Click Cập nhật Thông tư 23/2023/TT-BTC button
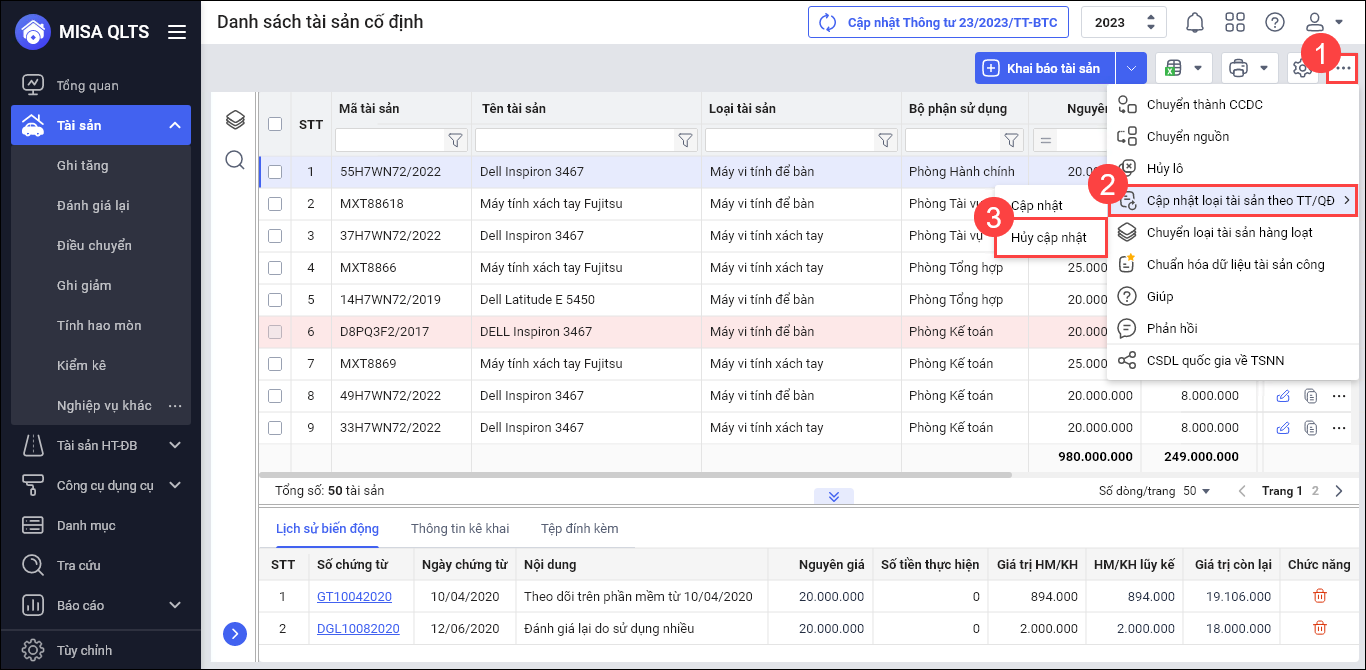This screenshot has width=1366, height=670. click(938, 22)
